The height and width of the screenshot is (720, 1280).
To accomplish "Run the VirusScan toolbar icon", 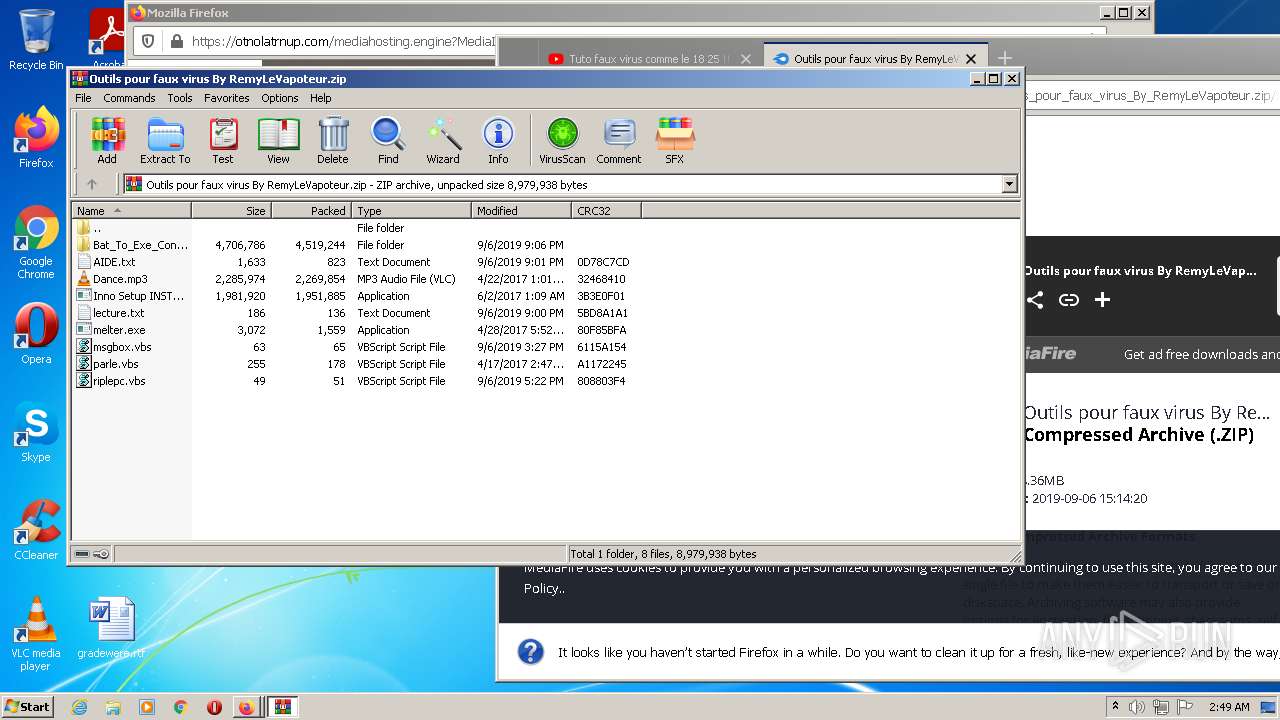I will pos(562,140).
